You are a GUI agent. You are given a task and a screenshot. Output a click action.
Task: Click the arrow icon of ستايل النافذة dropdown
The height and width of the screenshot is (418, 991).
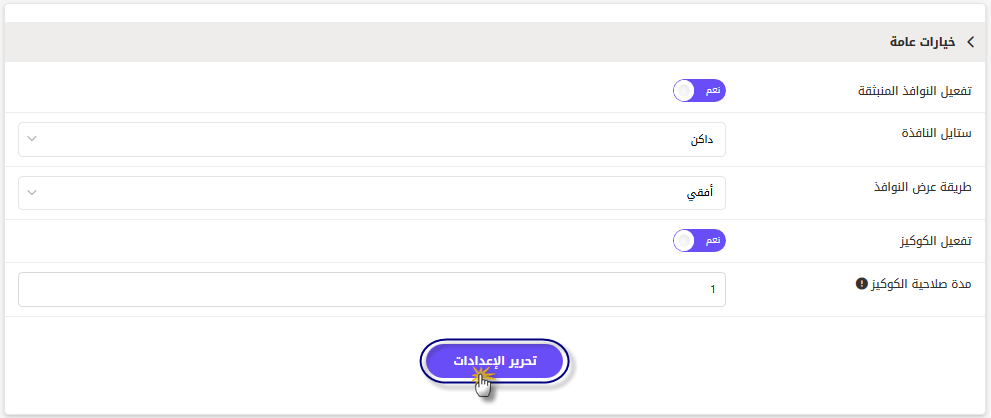[32, 140]
